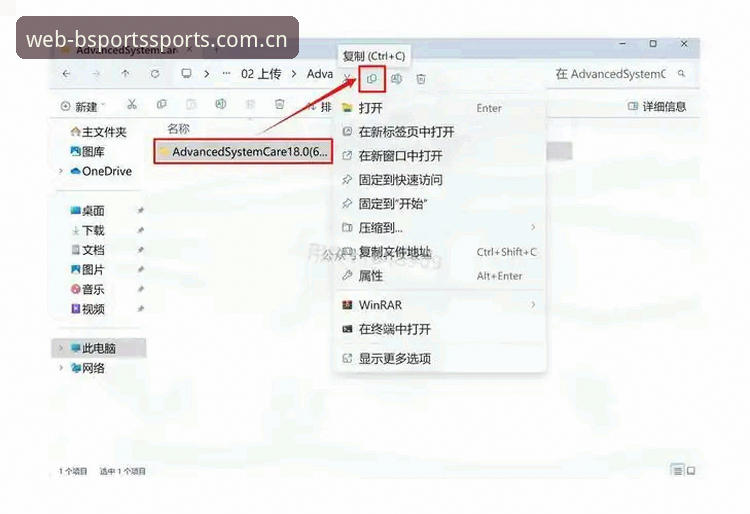This screenshot has height=514, width=750.
Task: Unpin 下载 using its pin icon
Action: (x=141, y=230)
